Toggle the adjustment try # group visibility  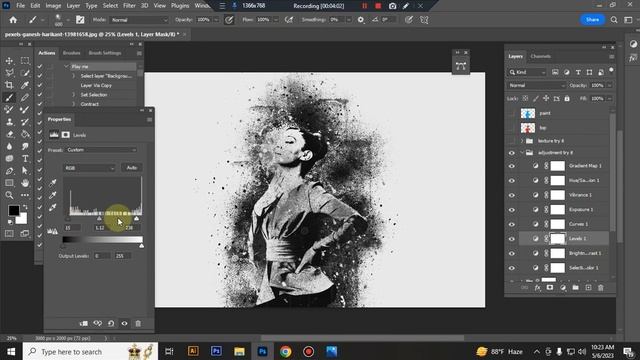coord(511,153)
